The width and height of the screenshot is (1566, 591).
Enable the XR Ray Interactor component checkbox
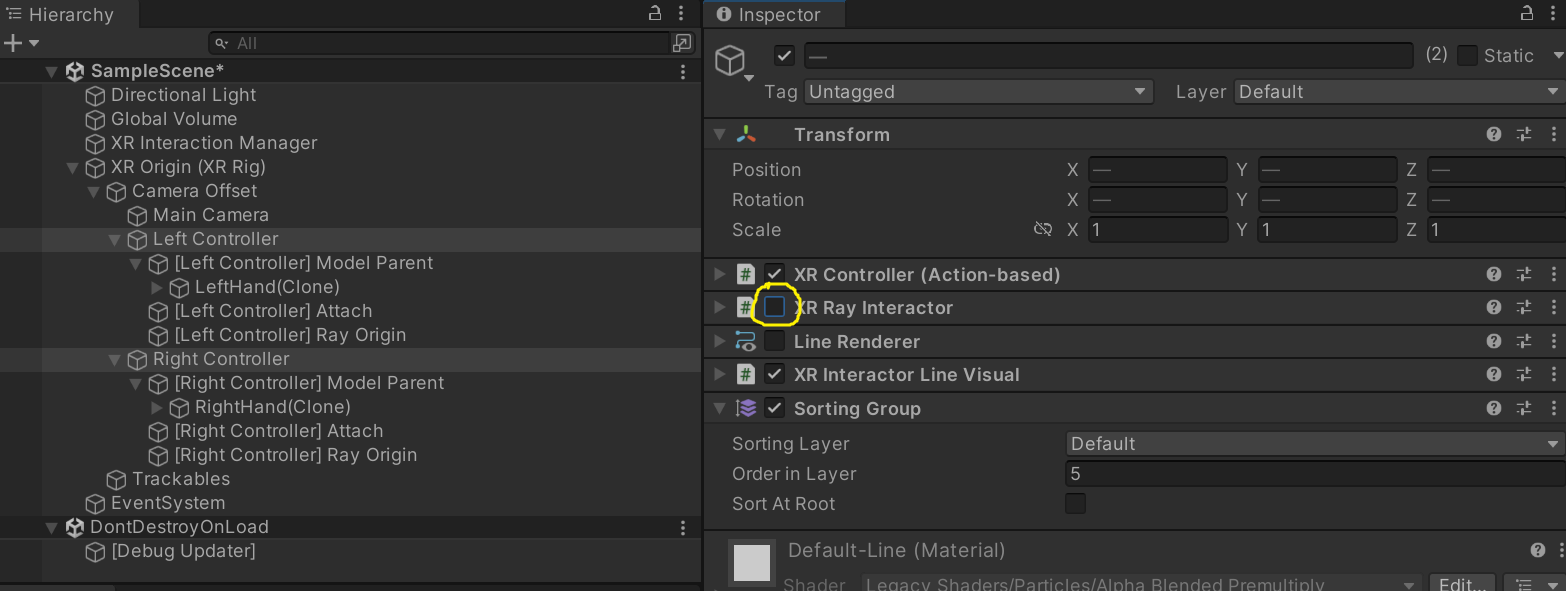[x=774, y=307]
